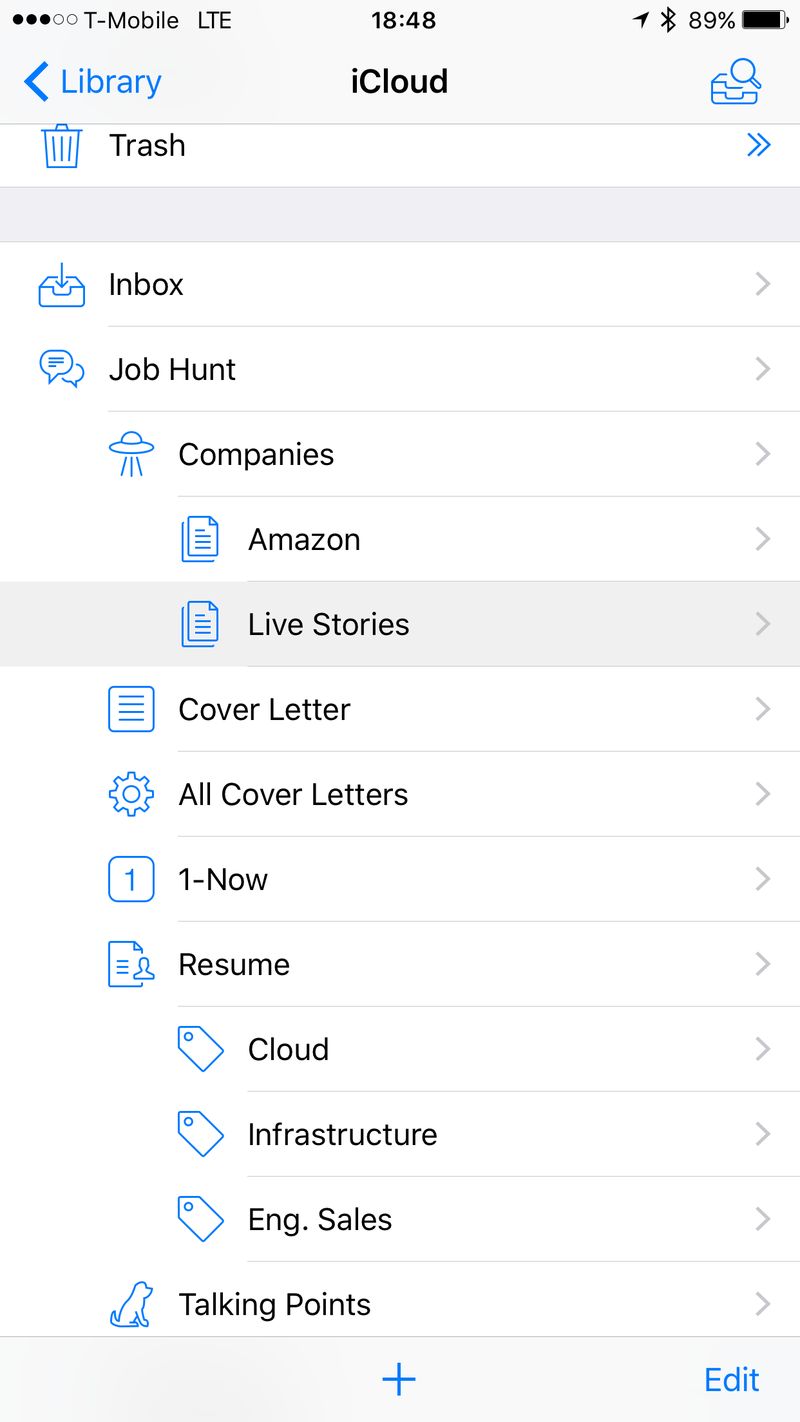The width and height of the screenshot is (800, 1422).
Task: Add a new item with plus button
Action: point(399,1380)
